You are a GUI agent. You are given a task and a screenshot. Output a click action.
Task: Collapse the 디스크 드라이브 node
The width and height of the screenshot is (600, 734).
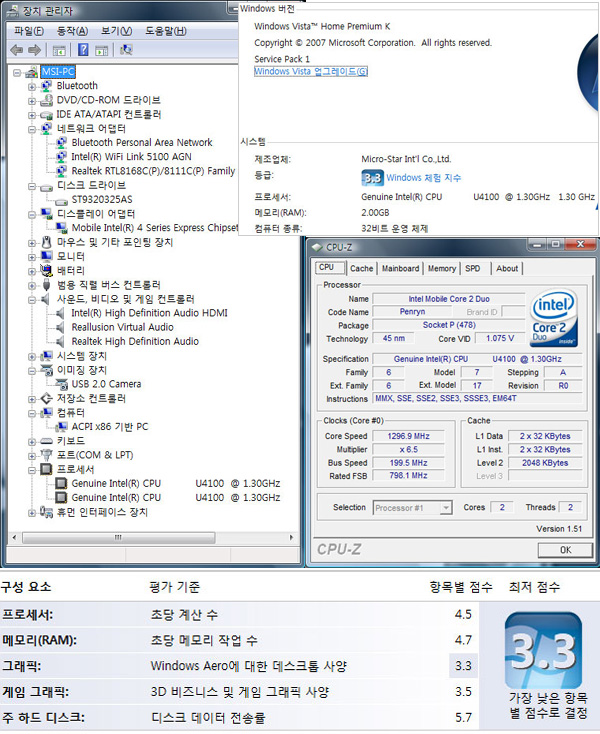tap(32, 186)
